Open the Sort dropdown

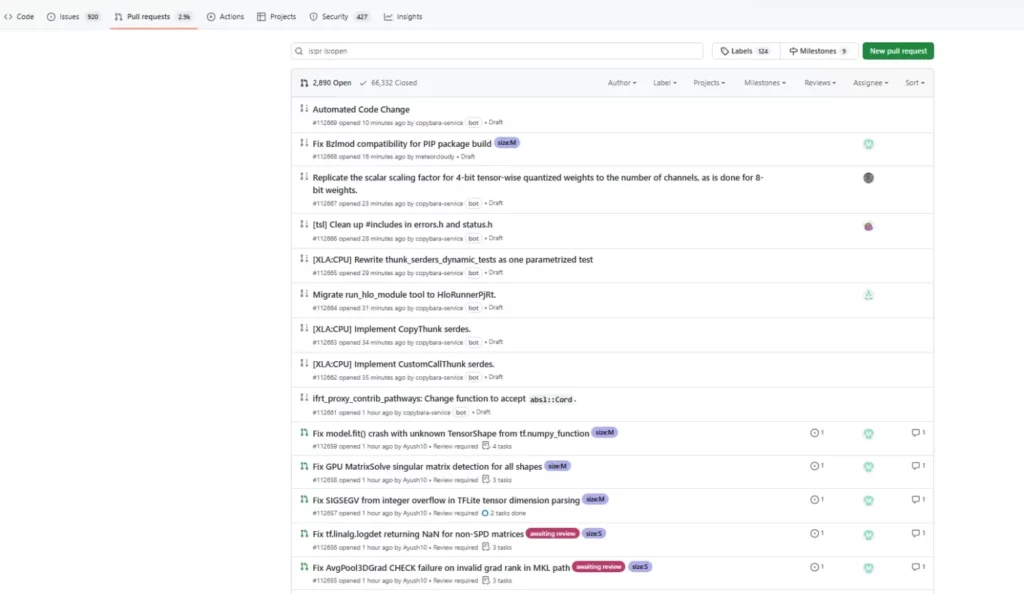click(x=913, y=83)
